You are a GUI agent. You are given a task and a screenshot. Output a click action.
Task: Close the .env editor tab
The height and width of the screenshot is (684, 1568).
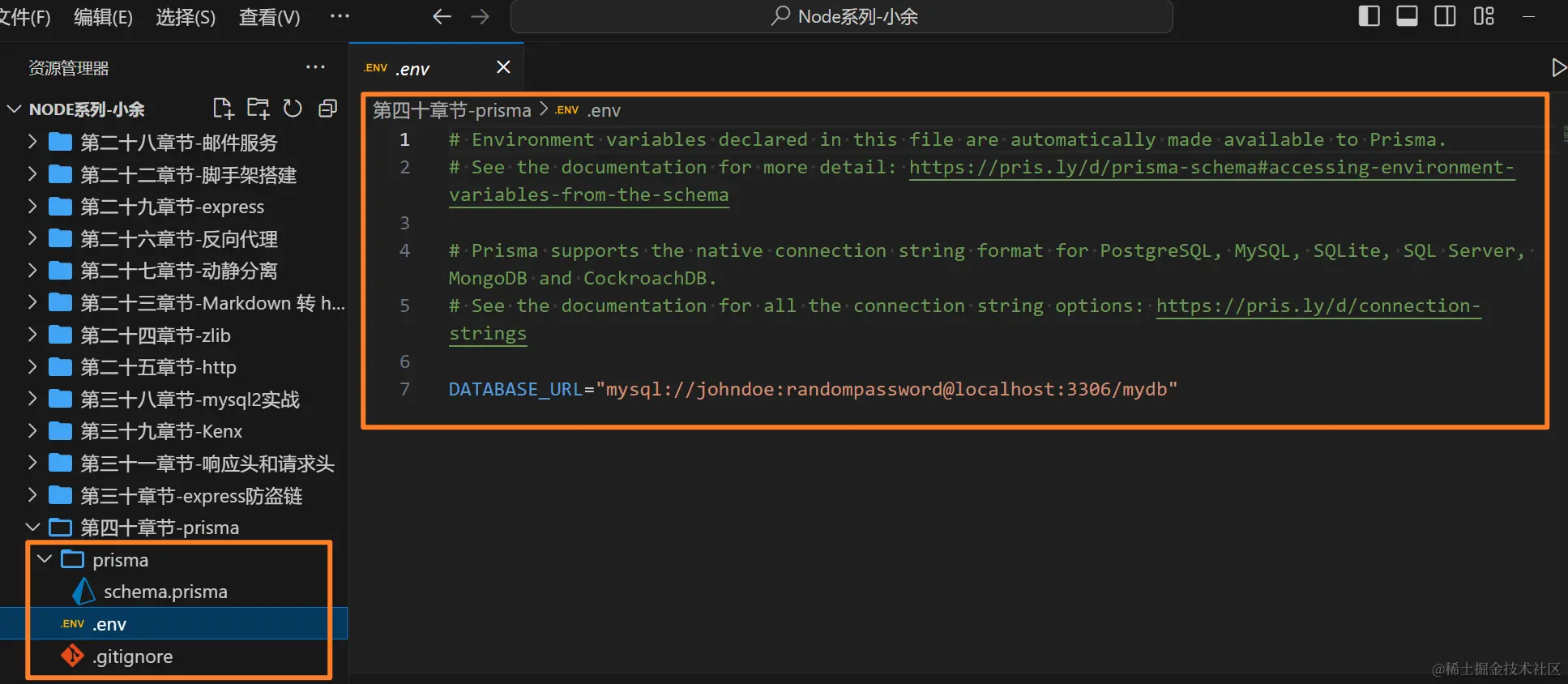click(x=503, y=67)
